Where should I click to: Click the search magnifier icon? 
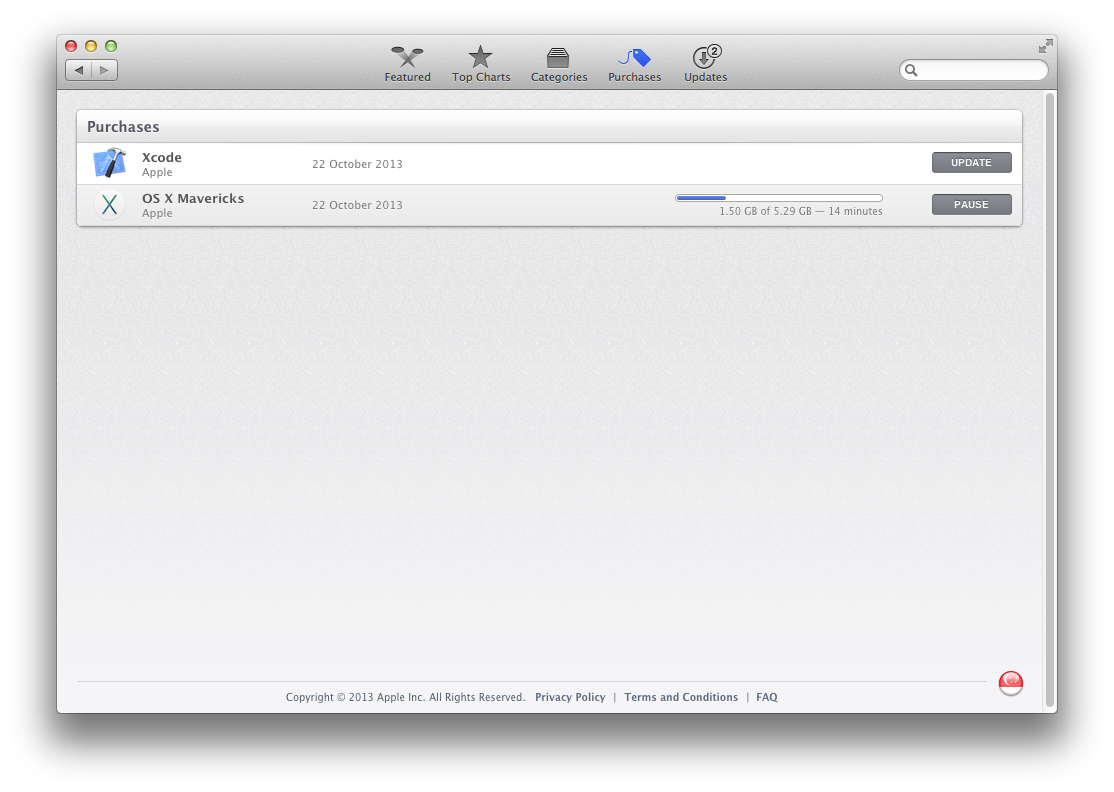pyautogui.click(x=912, y=70)
